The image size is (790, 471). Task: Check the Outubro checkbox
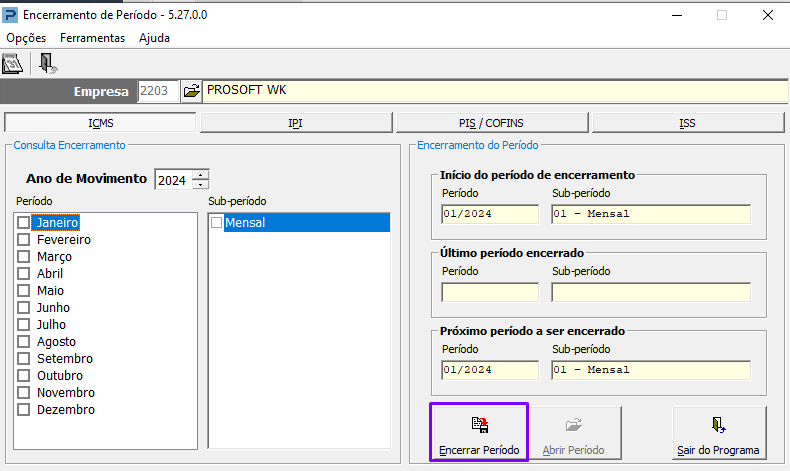click(x=23, y=376)
